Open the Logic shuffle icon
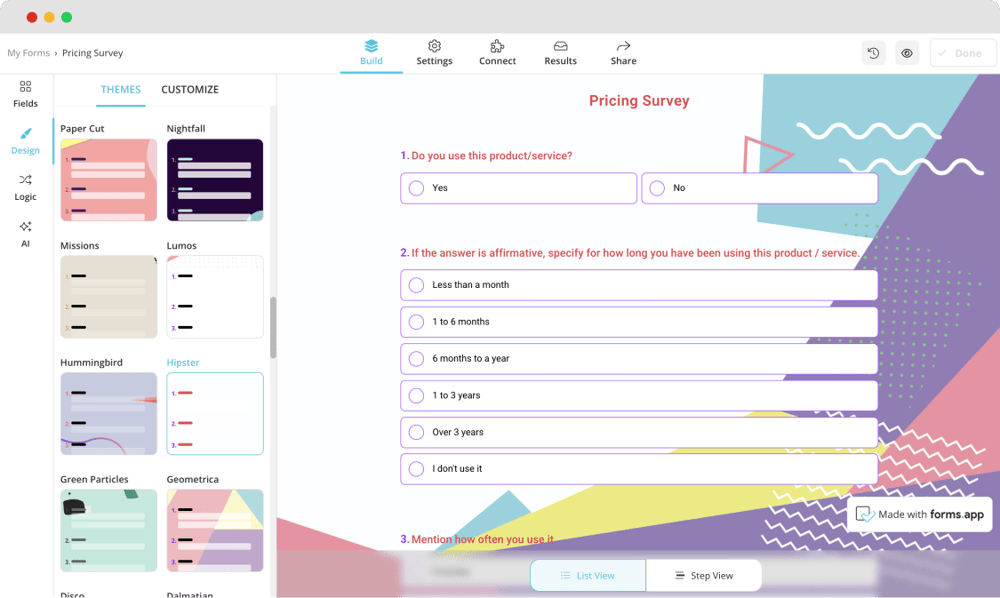The image size is (1000, 598). click(x=25, y=180)
